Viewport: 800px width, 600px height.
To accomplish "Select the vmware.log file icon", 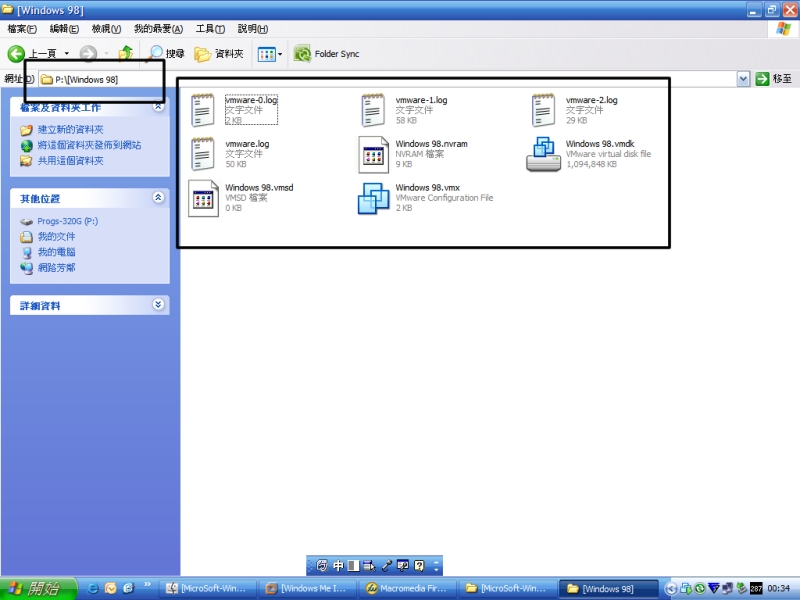I will [x=203, y=154].
